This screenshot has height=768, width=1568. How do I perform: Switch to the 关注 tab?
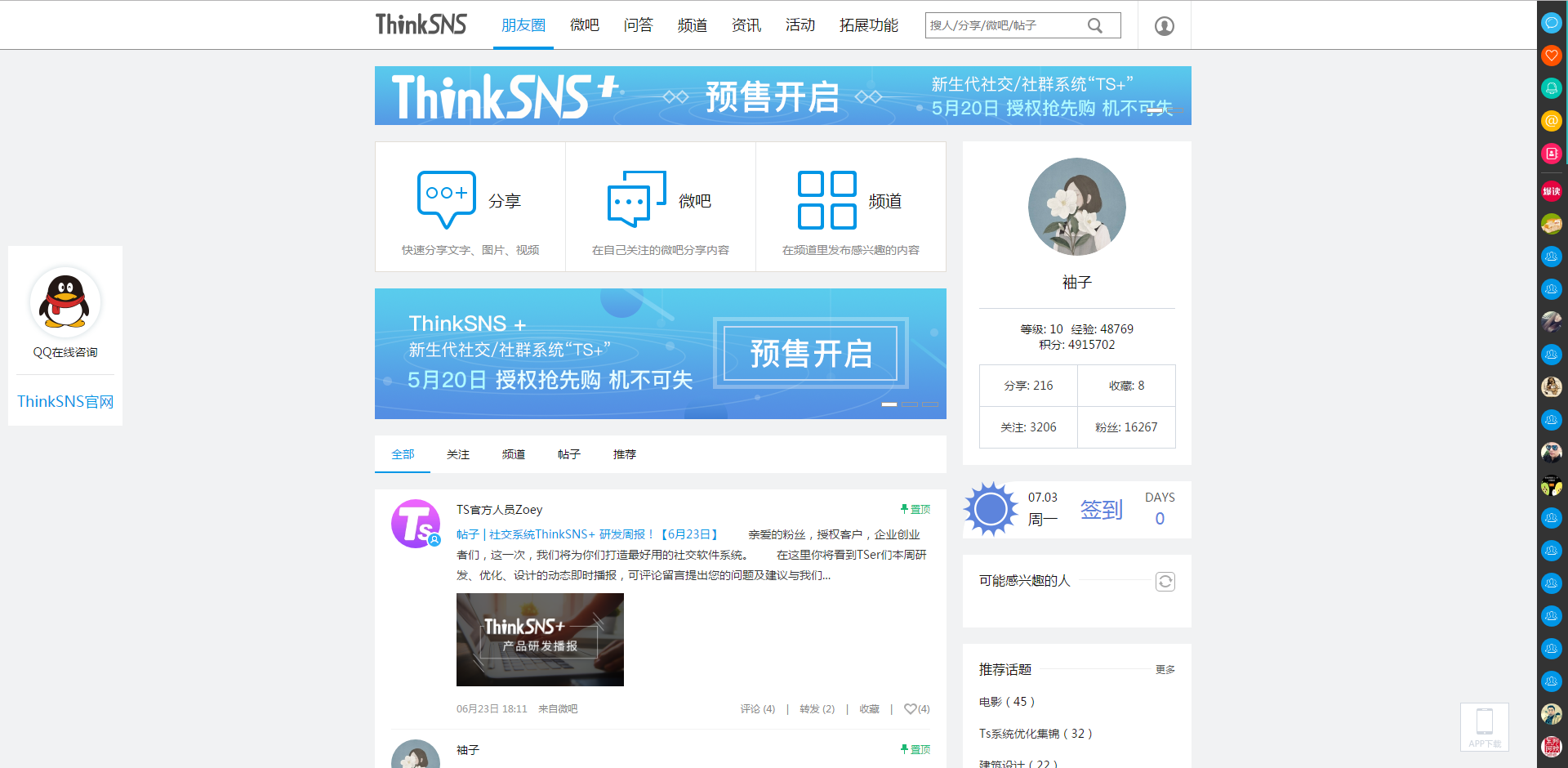coord(457,454)
